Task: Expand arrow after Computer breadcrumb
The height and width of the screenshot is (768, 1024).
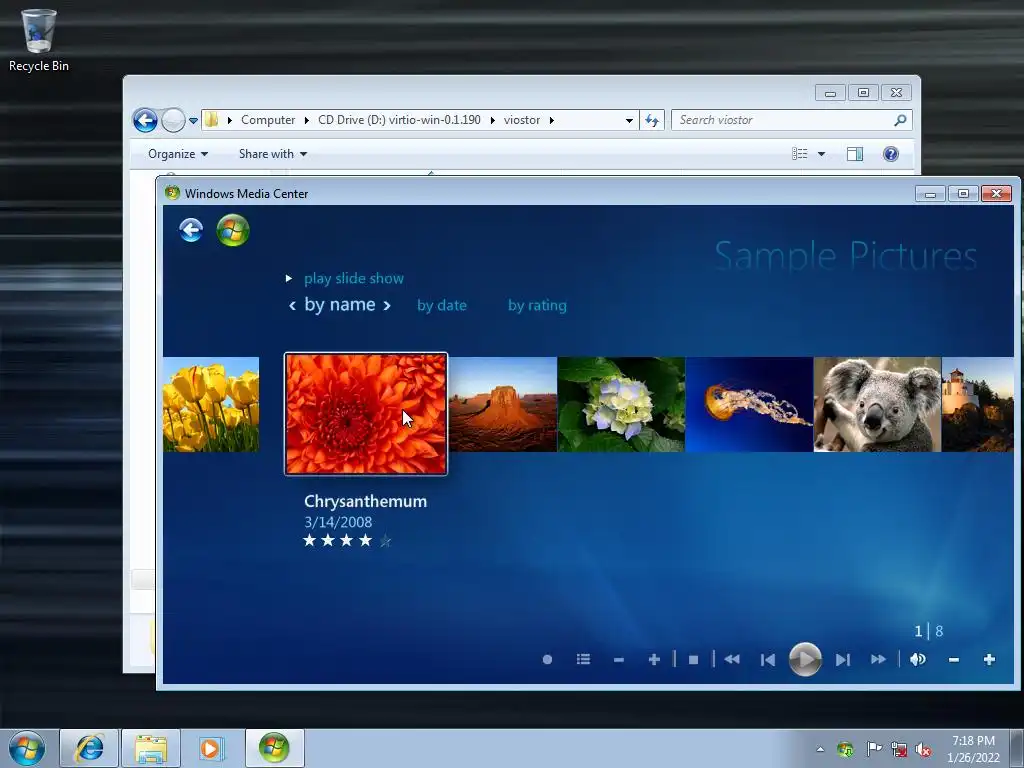Action: 306,120
